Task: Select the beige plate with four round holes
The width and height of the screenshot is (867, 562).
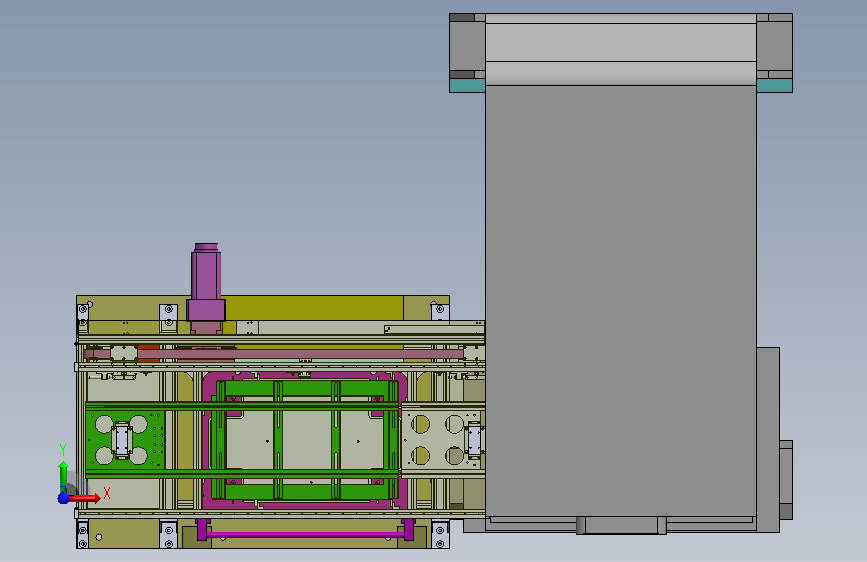Action: point(441,440)
